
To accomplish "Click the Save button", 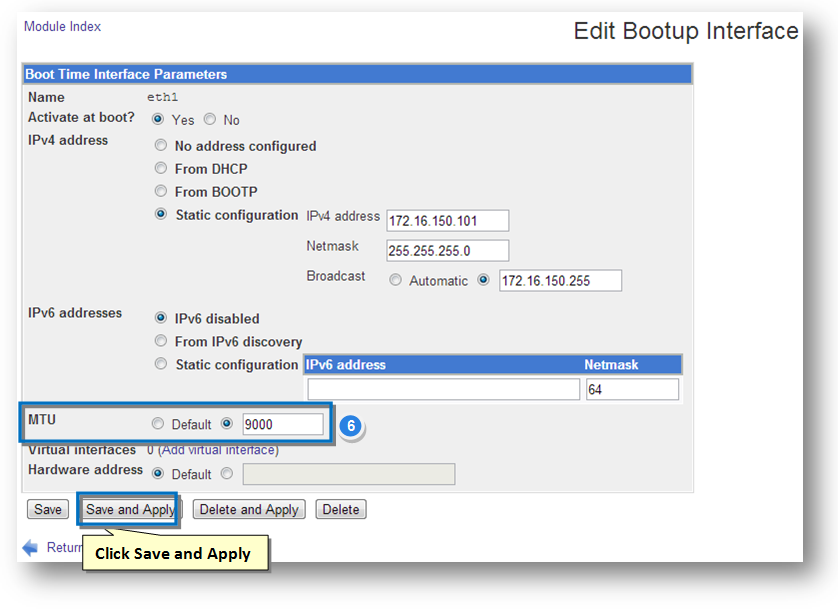I will [x=48, y=509].
